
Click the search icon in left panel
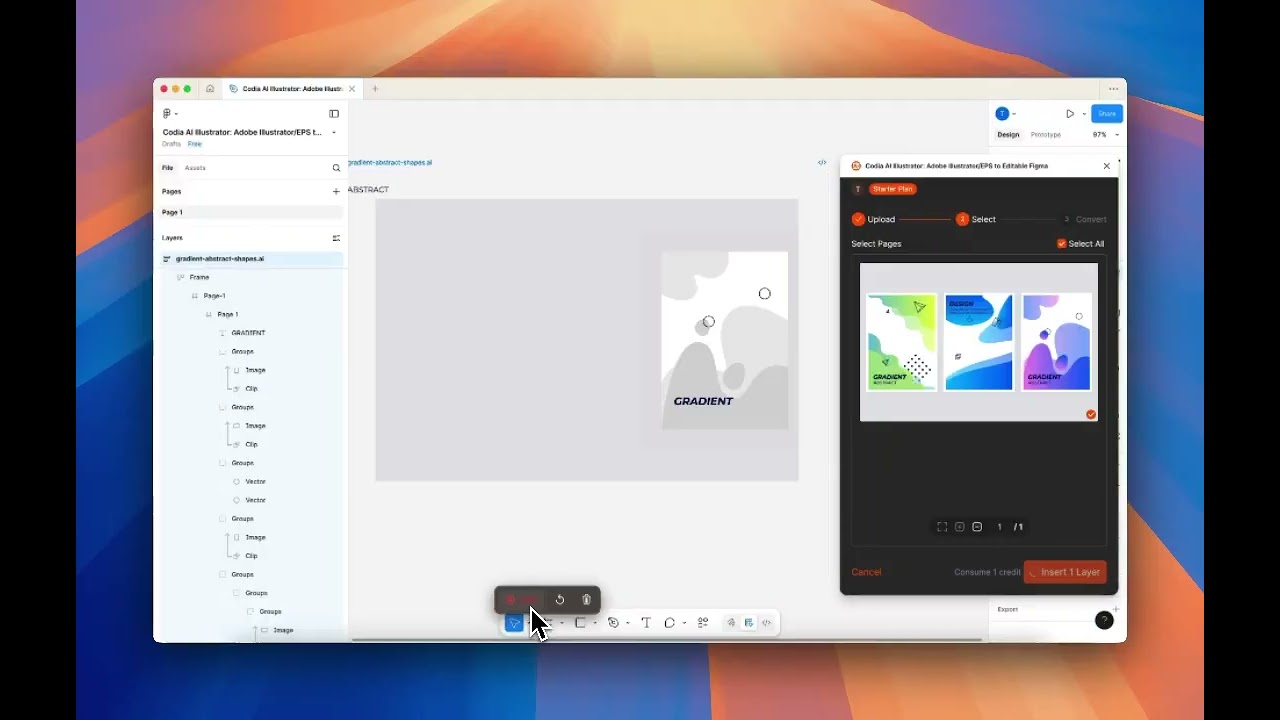pos(336,168)
